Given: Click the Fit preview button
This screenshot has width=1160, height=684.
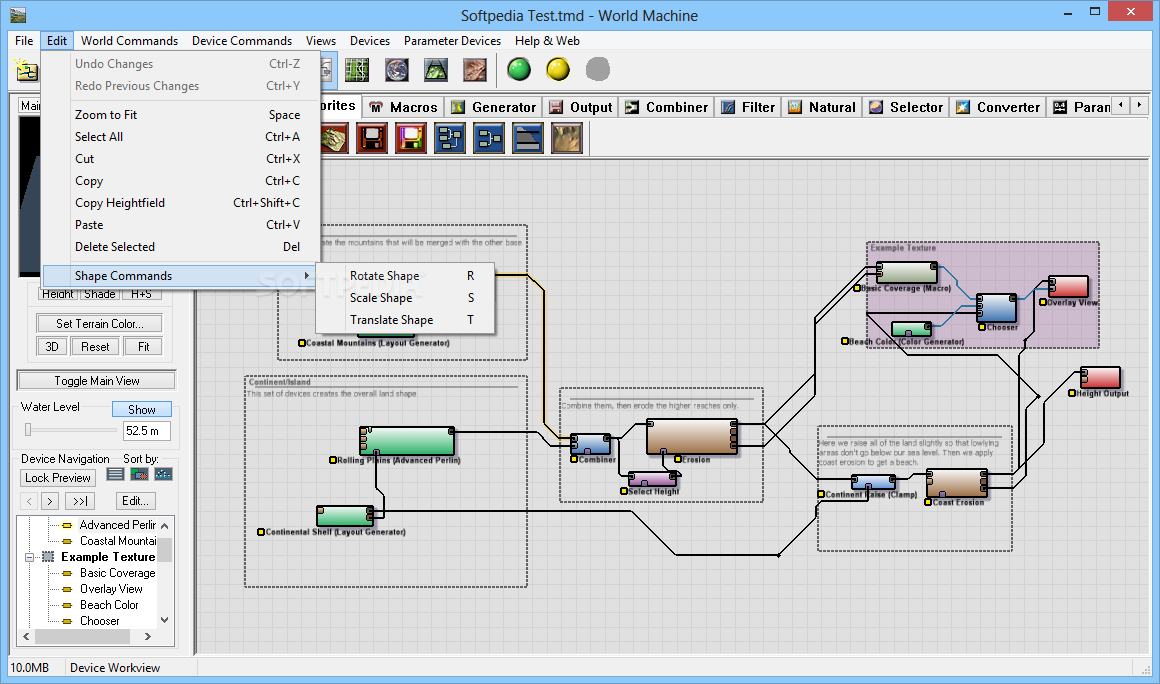Looking at the screenshot, I should pyautogui.click(x=144, y=346).
